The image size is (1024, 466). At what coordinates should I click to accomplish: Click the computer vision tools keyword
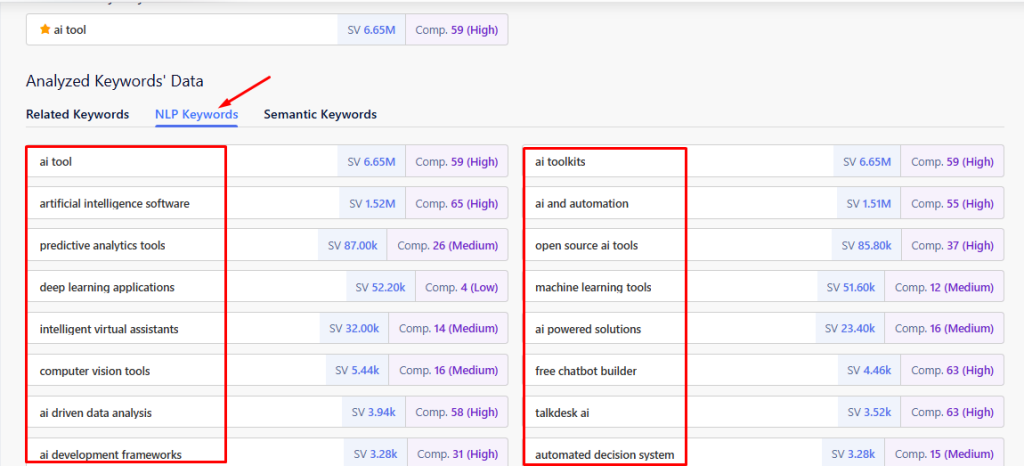[x=94, y=371]
